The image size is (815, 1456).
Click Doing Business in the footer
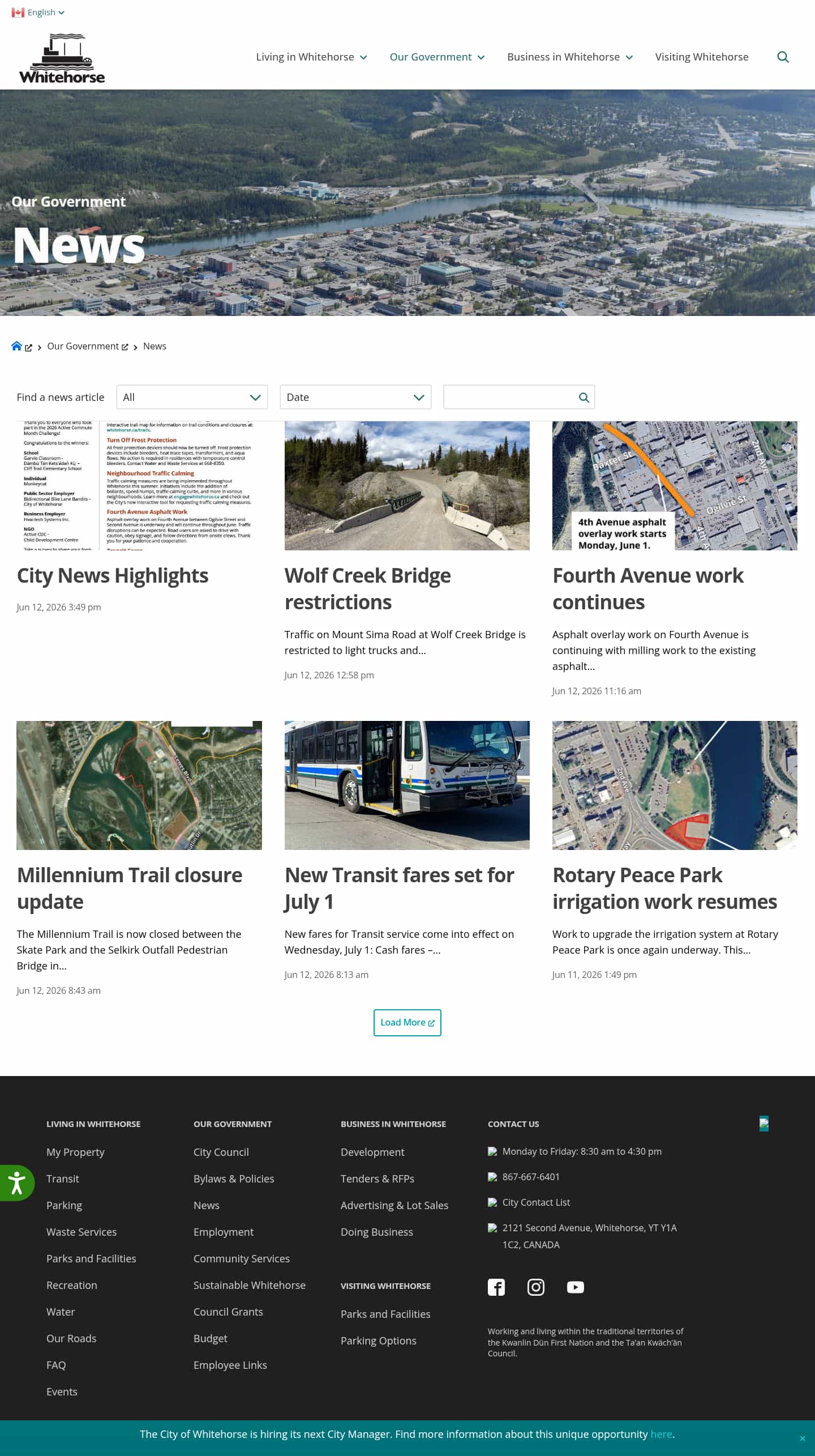point(377,1232)
